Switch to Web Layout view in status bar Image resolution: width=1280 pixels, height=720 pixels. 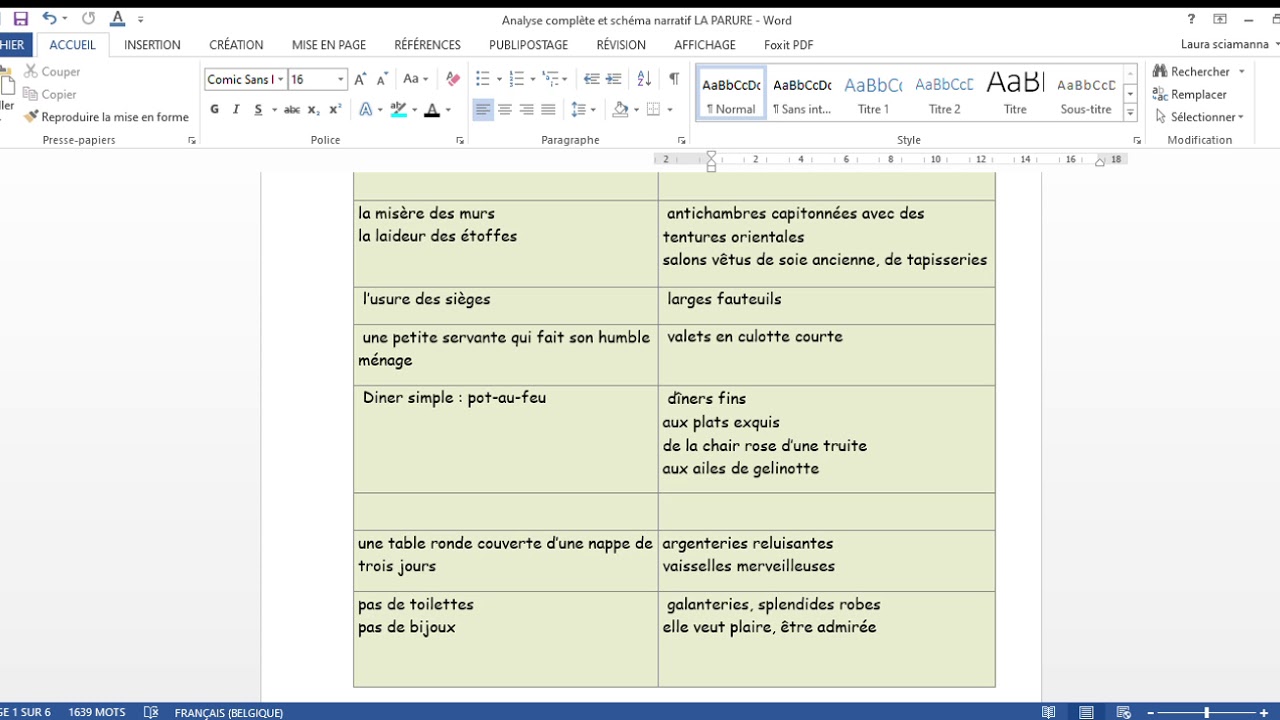(1124, 712)
